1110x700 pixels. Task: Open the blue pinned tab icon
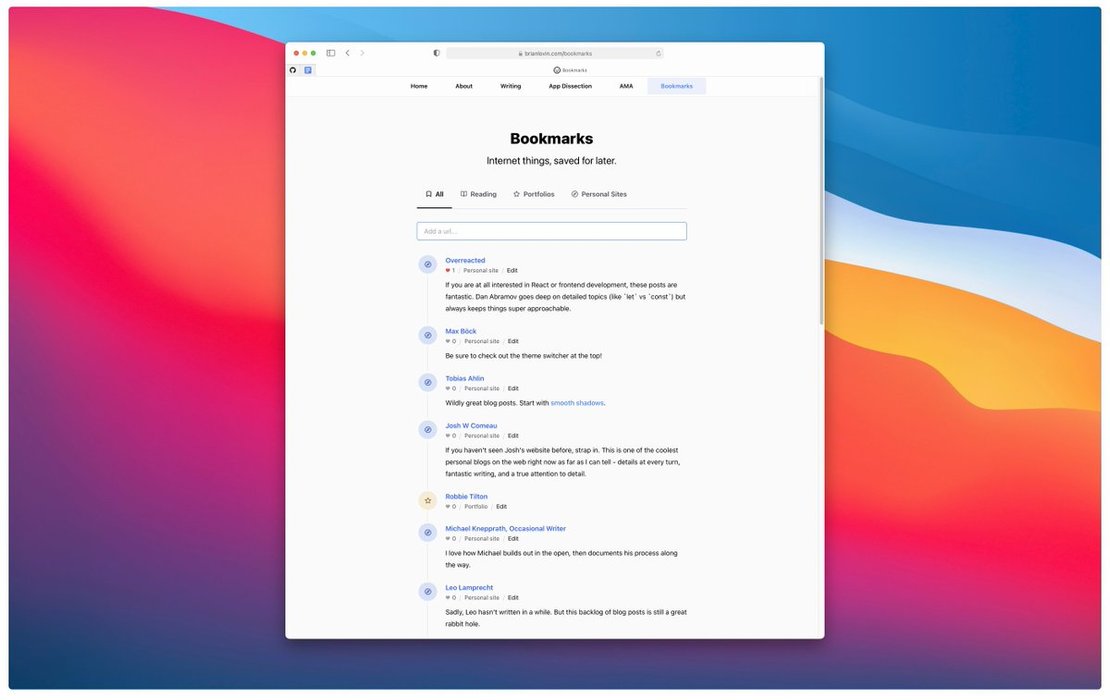pos(308,70)
